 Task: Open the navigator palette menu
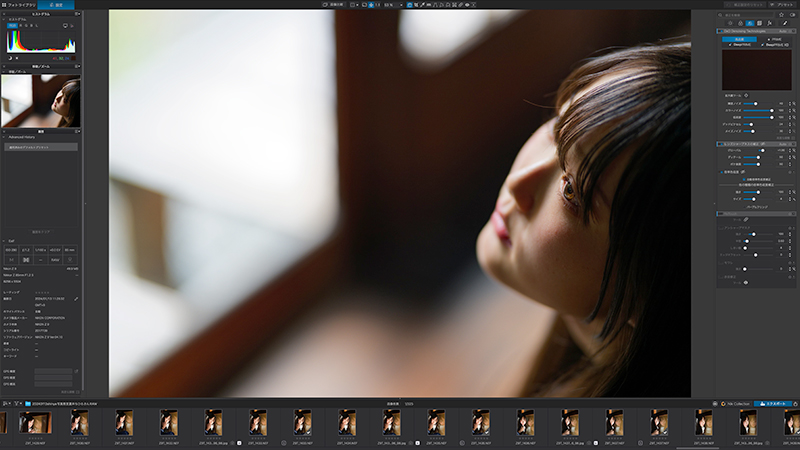(78, 66)
